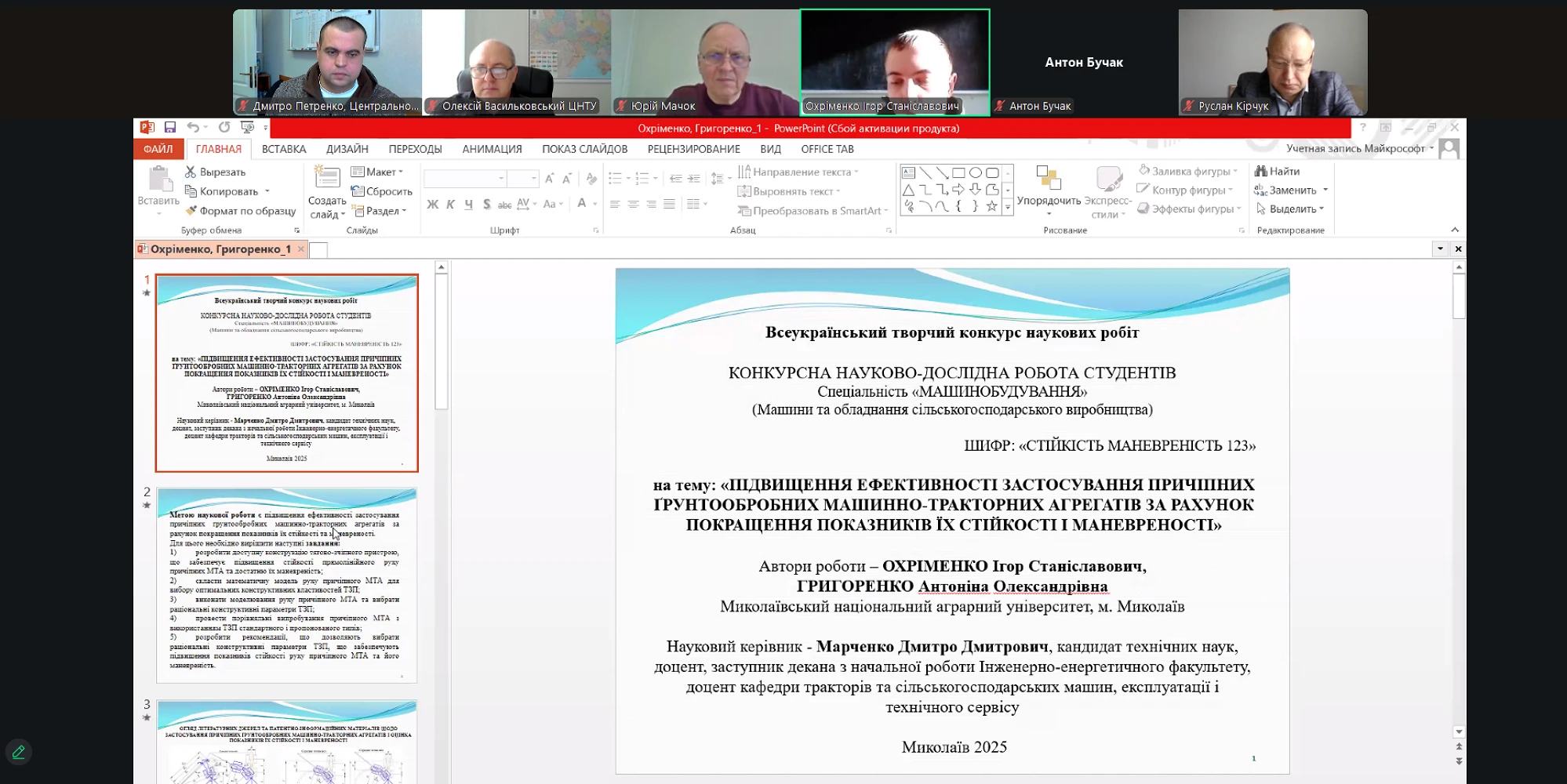This screenshot has height=784, width=1567.
Task: Click the Save icon in quick access toolbar
Action: [x=169, y=127]
